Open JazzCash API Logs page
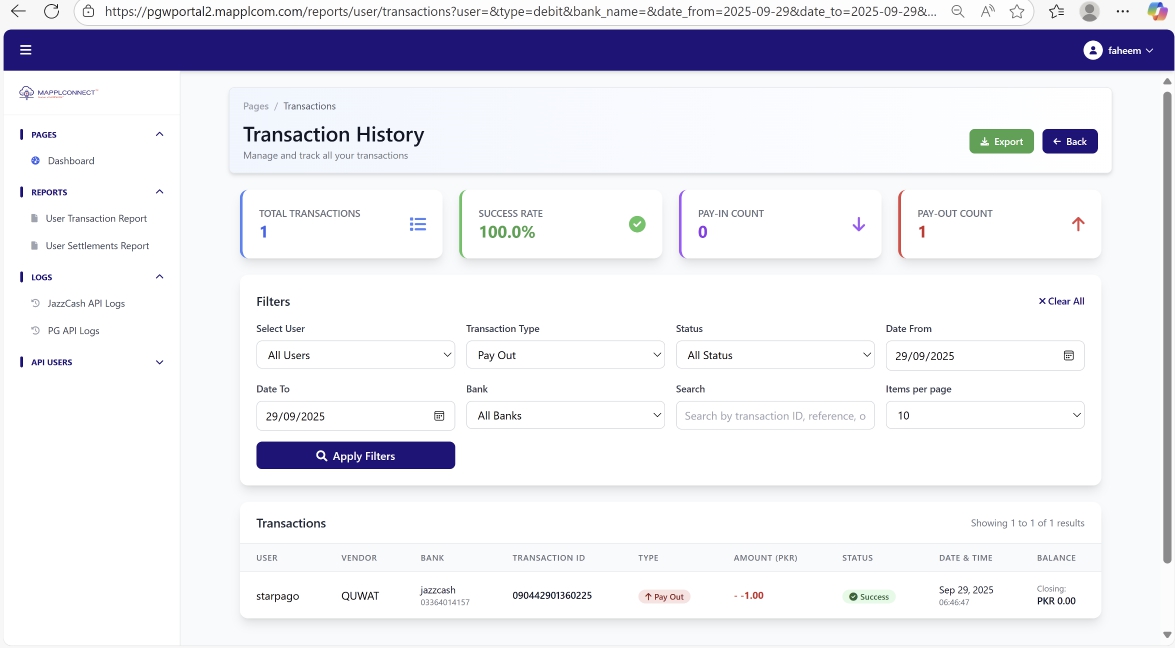The width and height of the screenshot is (1175, 648). [x=86, y=303]
